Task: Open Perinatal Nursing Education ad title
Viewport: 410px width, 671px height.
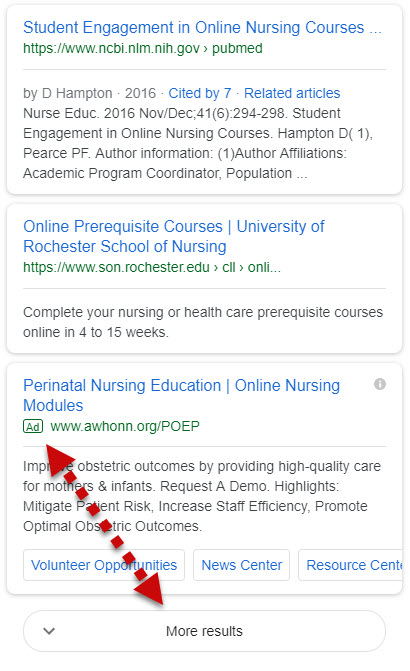Action: click(181, 395)
